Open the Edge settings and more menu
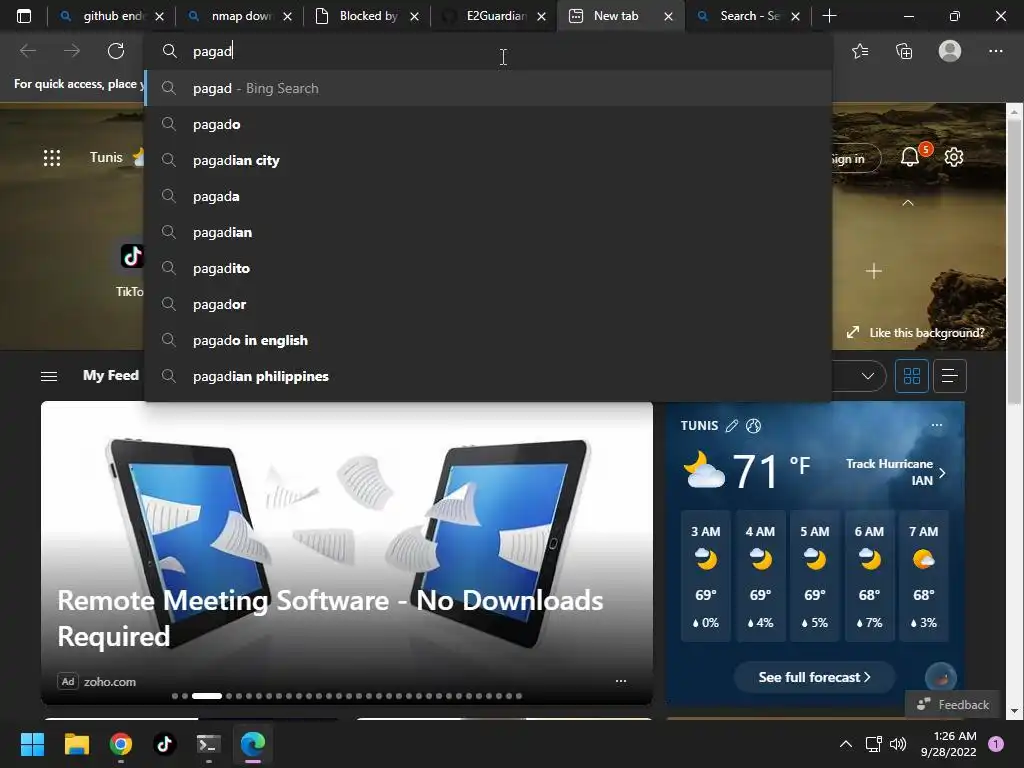 click(995, 51)
